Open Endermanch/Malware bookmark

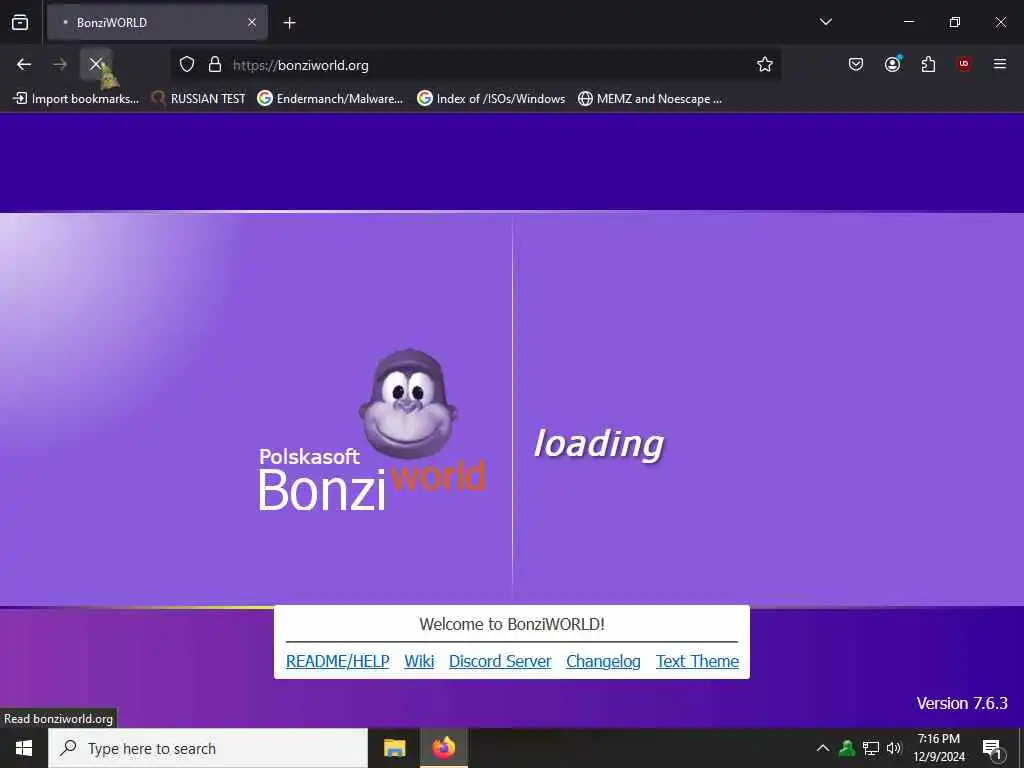pyautogui.click(x=330, y=99)
